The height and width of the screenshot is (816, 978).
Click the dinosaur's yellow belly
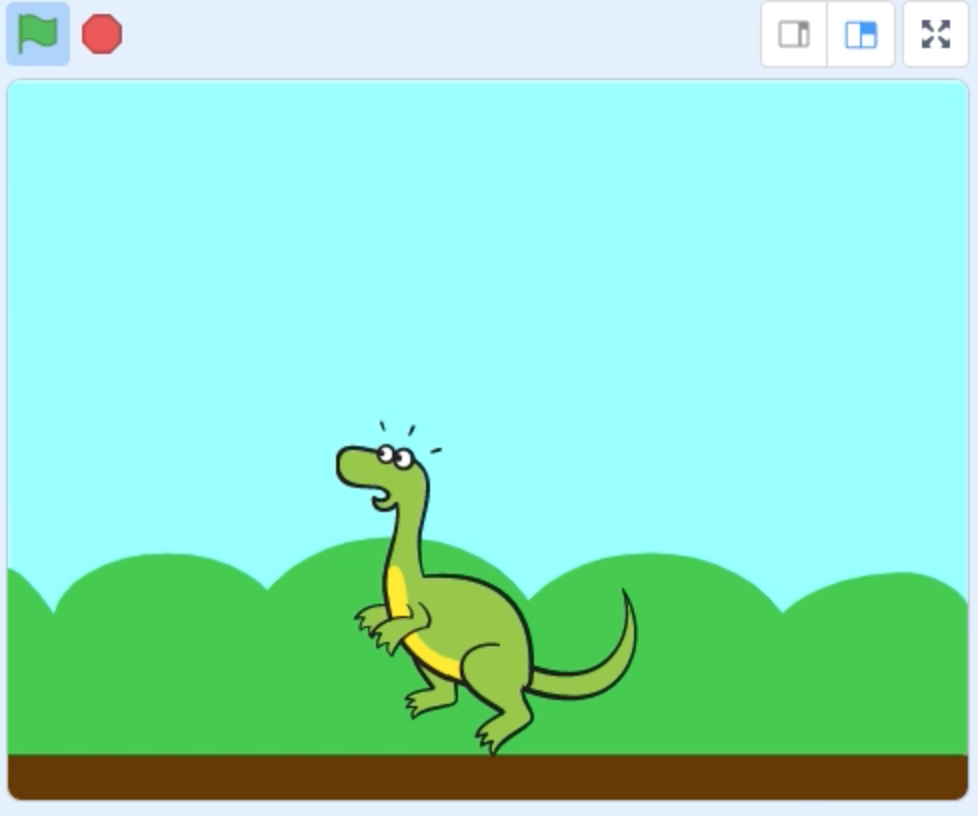(401, 598)
